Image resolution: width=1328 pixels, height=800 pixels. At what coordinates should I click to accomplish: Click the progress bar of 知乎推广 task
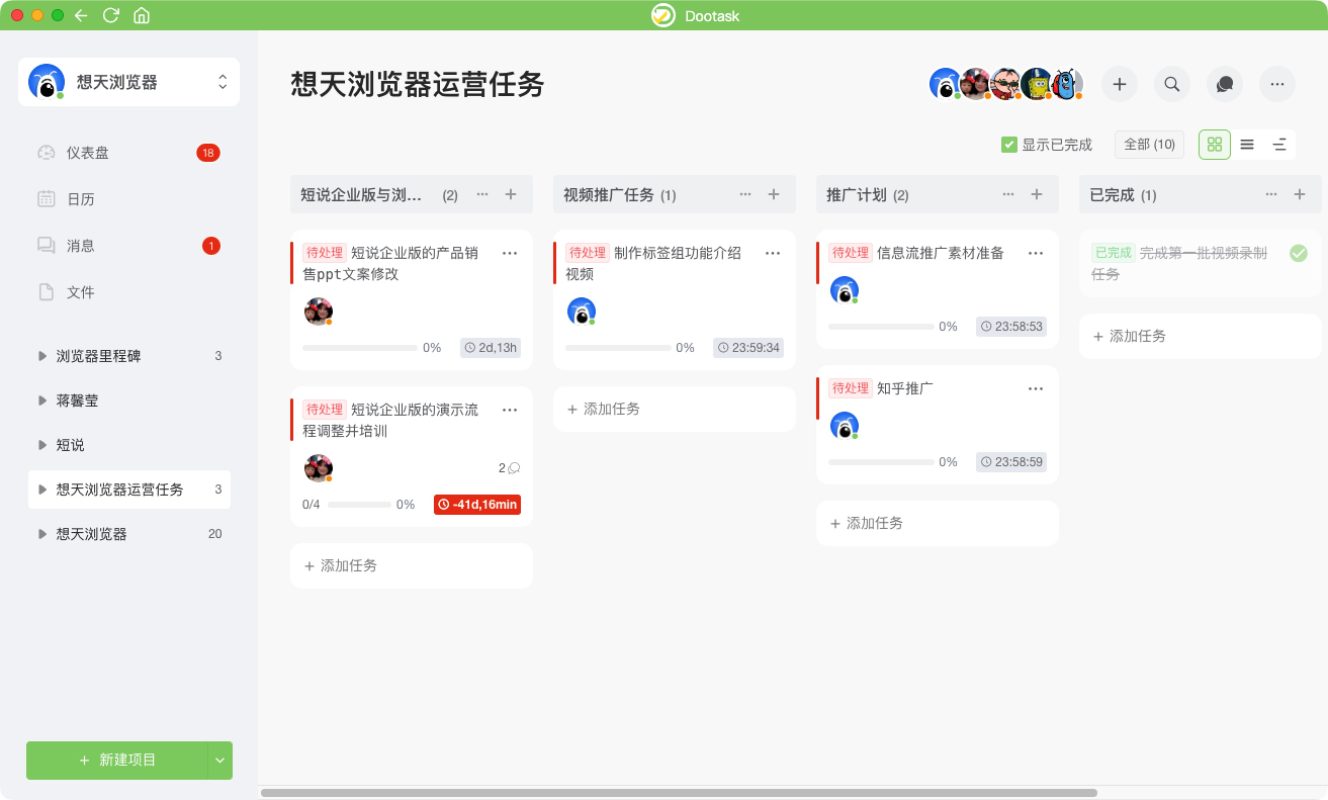[x=880, y=462]
